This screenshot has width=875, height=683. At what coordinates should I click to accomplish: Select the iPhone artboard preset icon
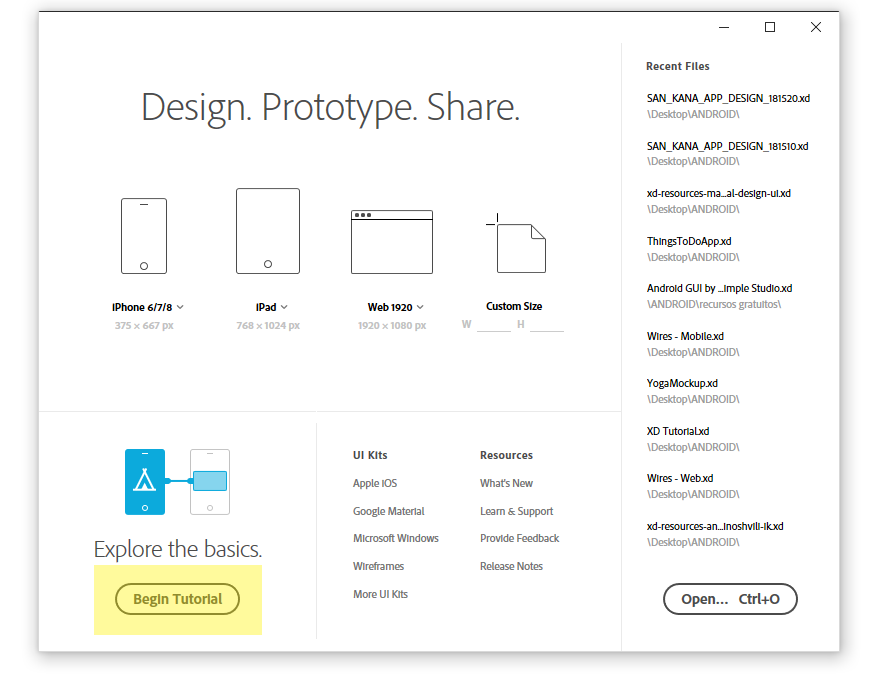[x=144, y=236]
